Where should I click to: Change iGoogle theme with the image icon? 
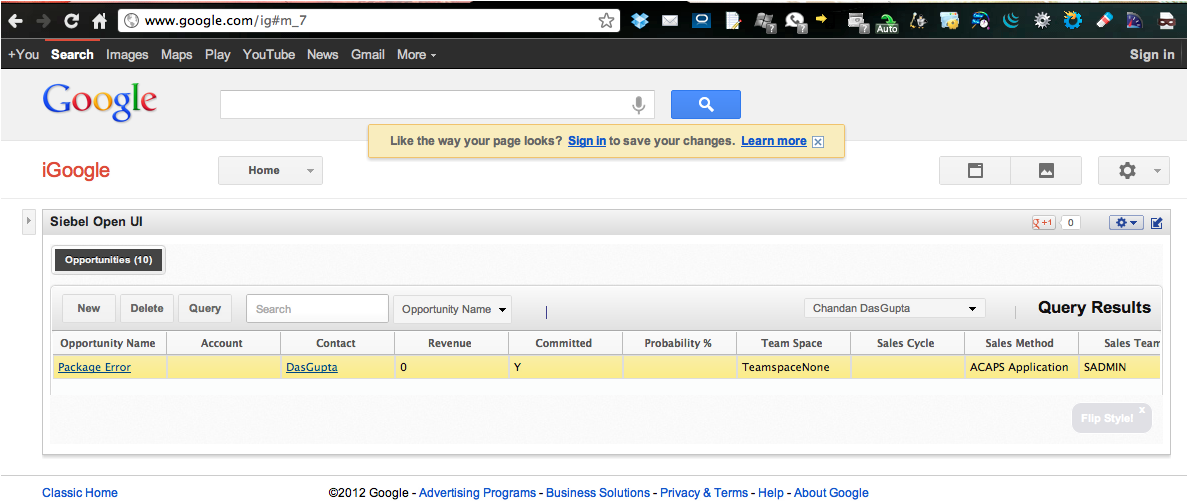pos(1046,171)
